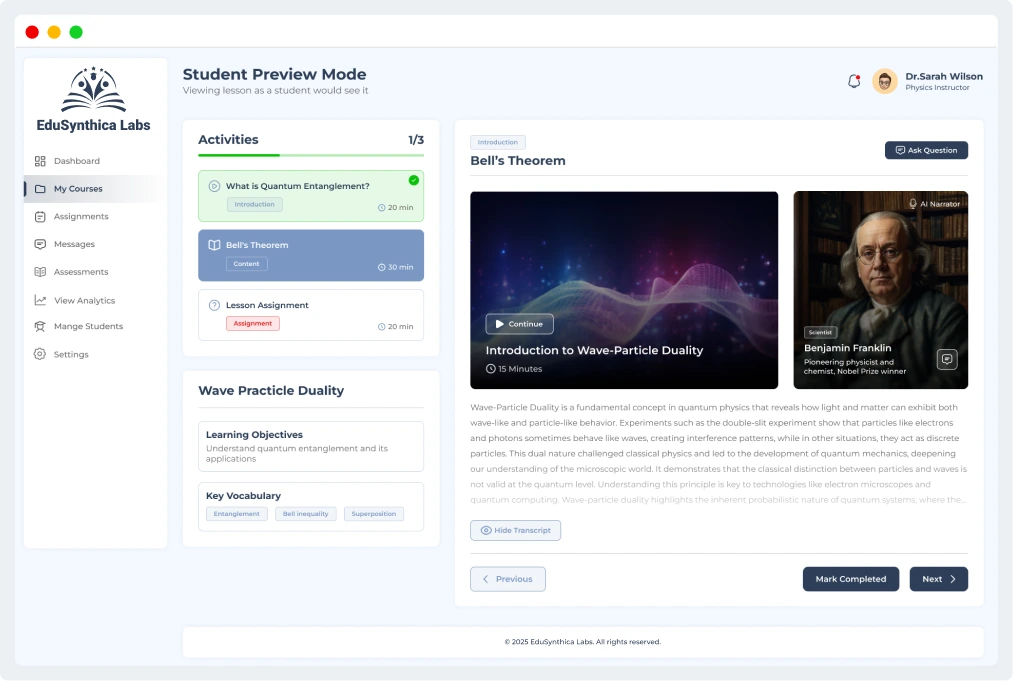Select the Lesson Assignment activity

(x=311, y=315)
